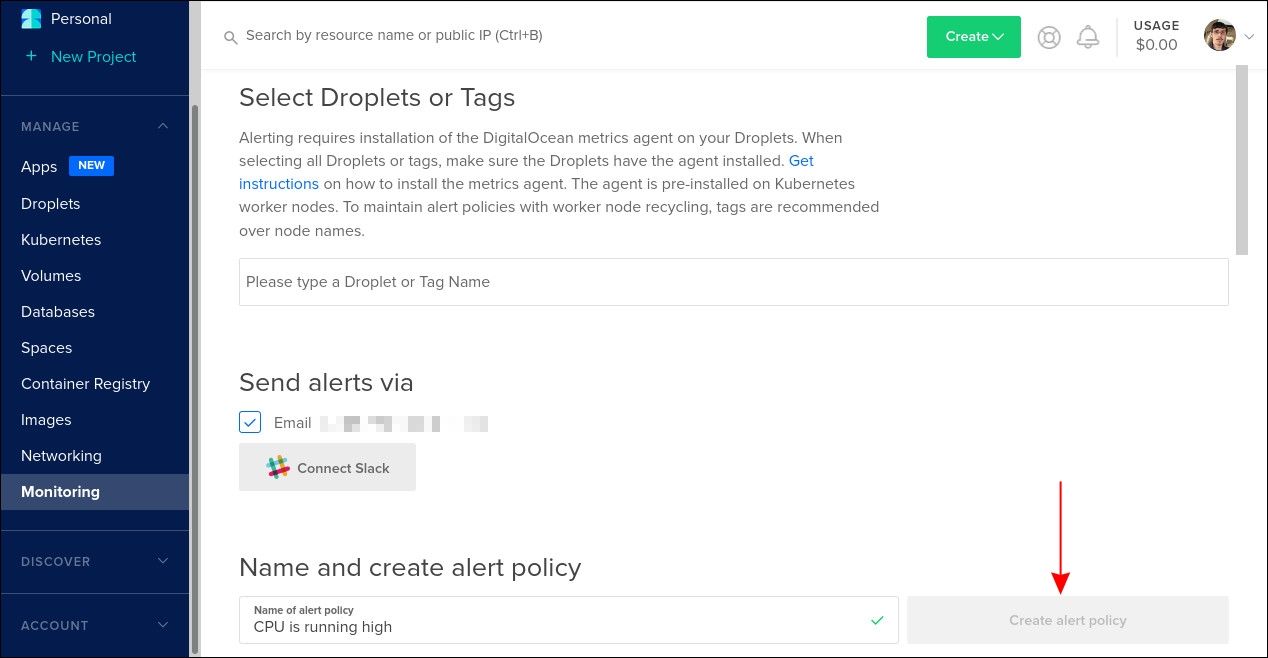Screen dimensions: 1268x658
Task: Open the DigitalOcean home logo
Action: (x=29, y=18)
